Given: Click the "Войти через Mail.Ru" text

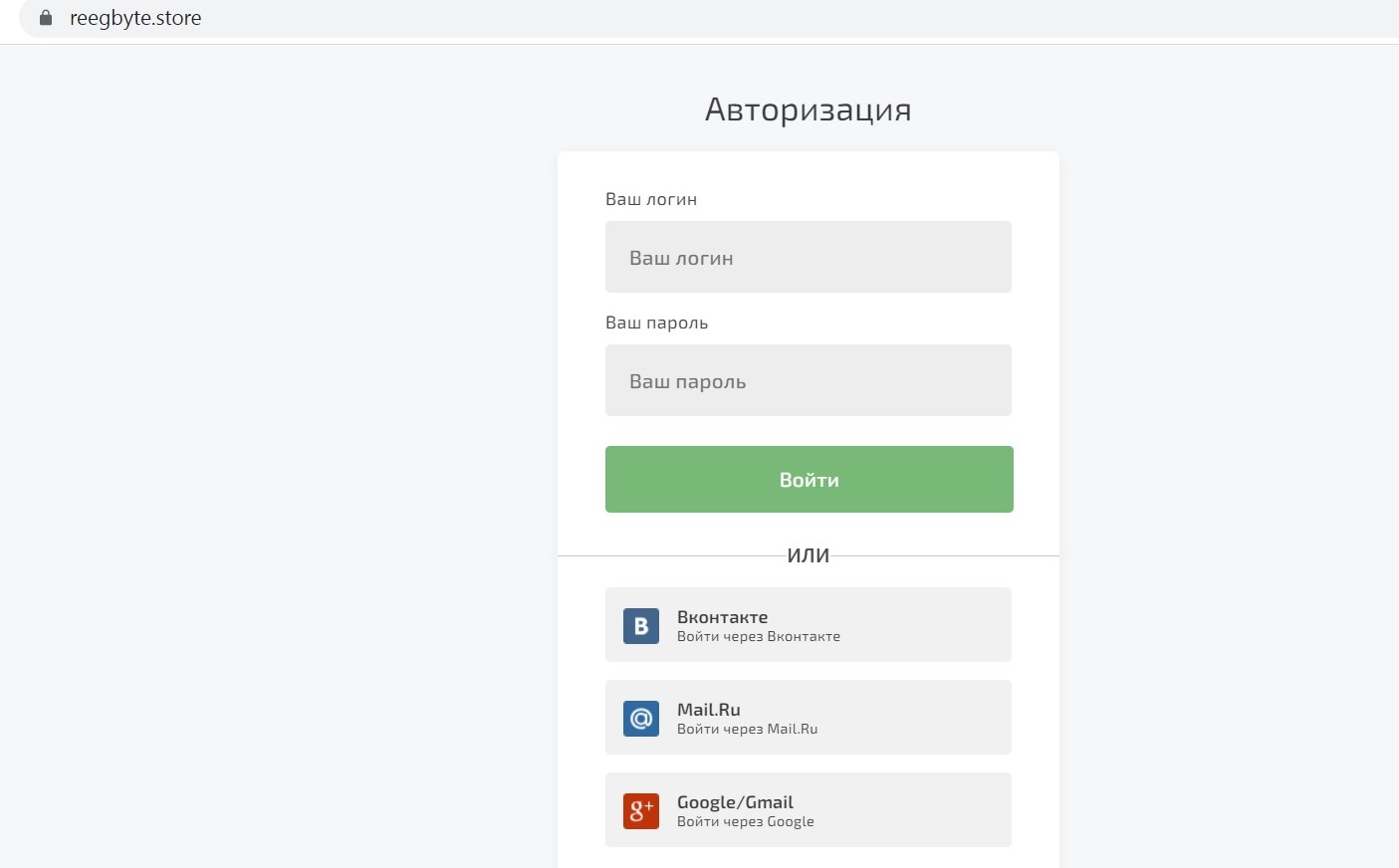Looking at the screenshot, I should (x=748, y=730).
